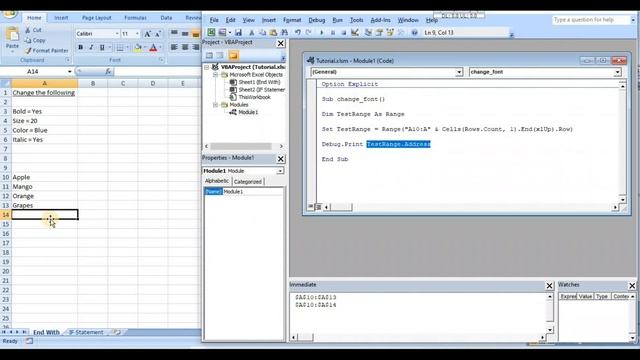The height and width of the screenshot is (360, 640).
Task: Open the Calibri font name dropdown
Action: (117, 34)
